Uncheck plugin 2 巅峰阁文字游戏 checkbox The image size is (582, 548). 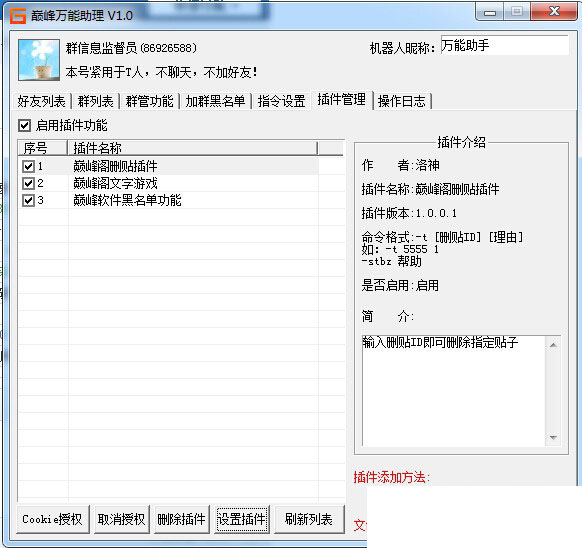(28, 183)
